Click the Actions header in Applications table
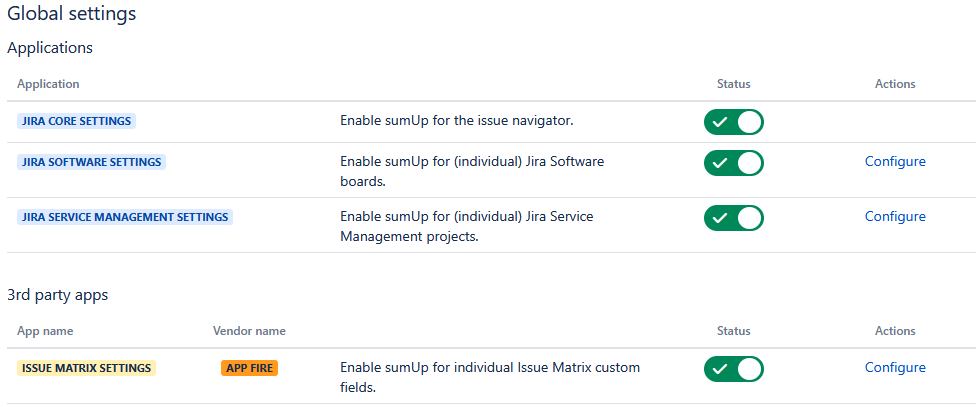Viewport: 979px width, 407px height. 895,84
